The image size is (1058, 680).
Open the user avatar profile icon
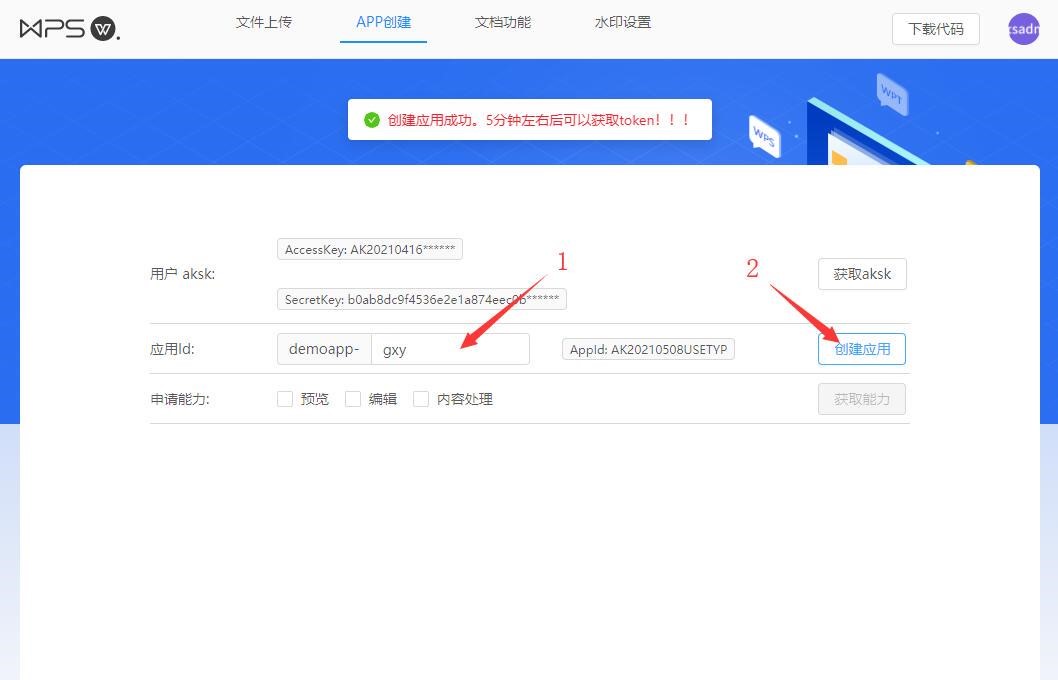pyautogui.click(x=1023, y=29)
